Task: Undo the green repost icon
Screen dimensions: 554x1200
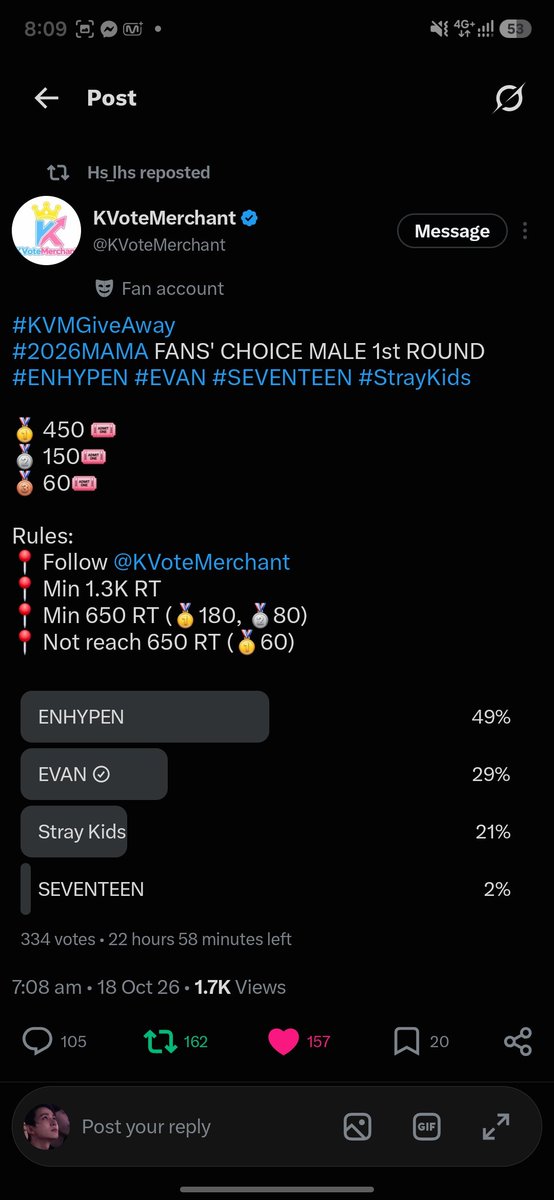Action: pos(160,1042)
